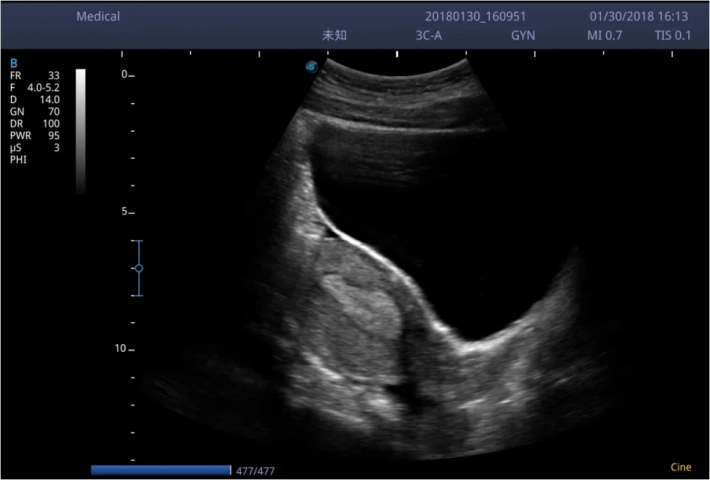Viewport: 710px width, 480px height.
Task: Click the 5 cm depth scale mark
Action: [126, 212]
